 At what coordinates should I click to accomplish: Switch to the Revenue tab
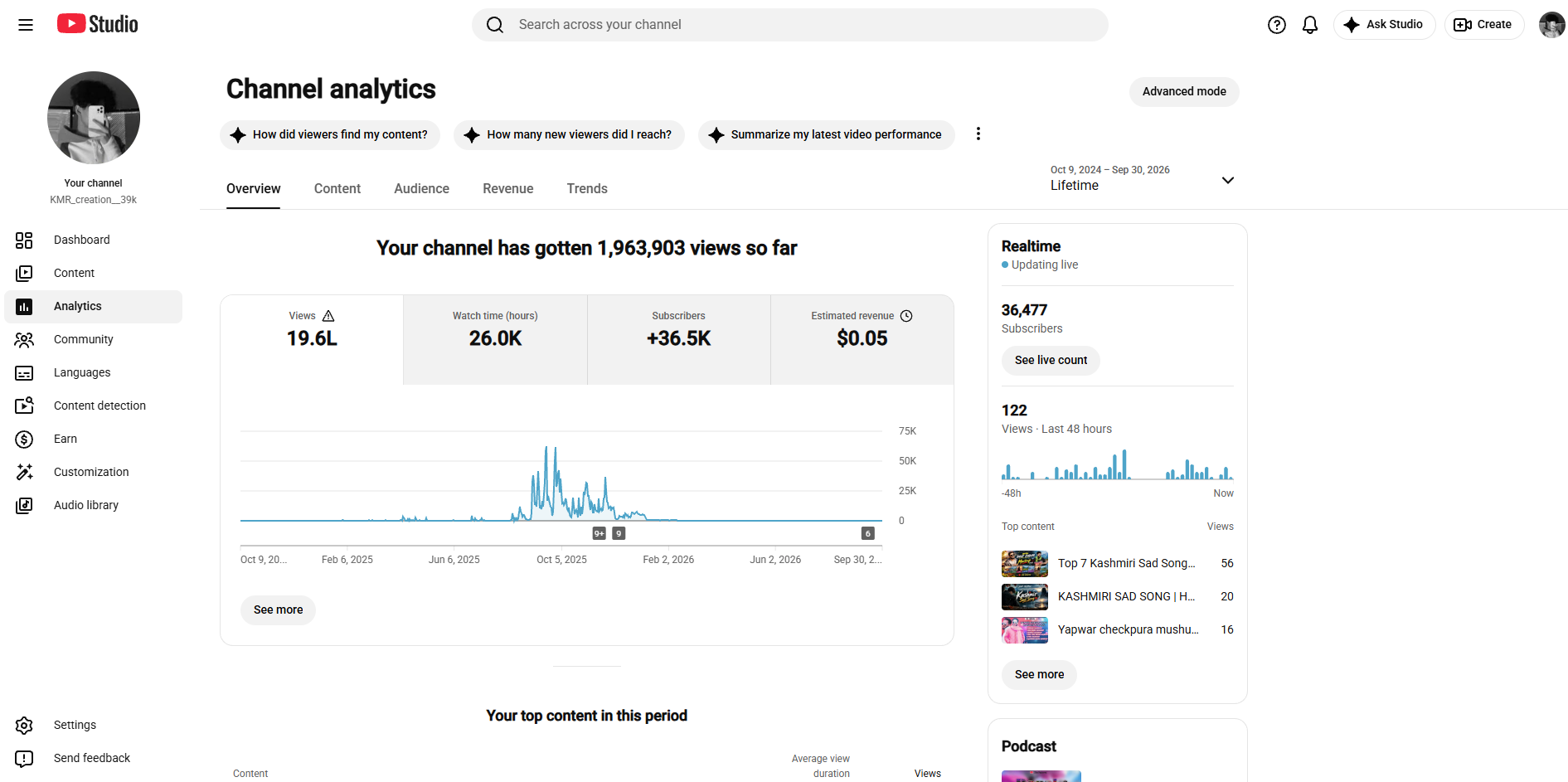pyautogui.click(x=508, y=189)
